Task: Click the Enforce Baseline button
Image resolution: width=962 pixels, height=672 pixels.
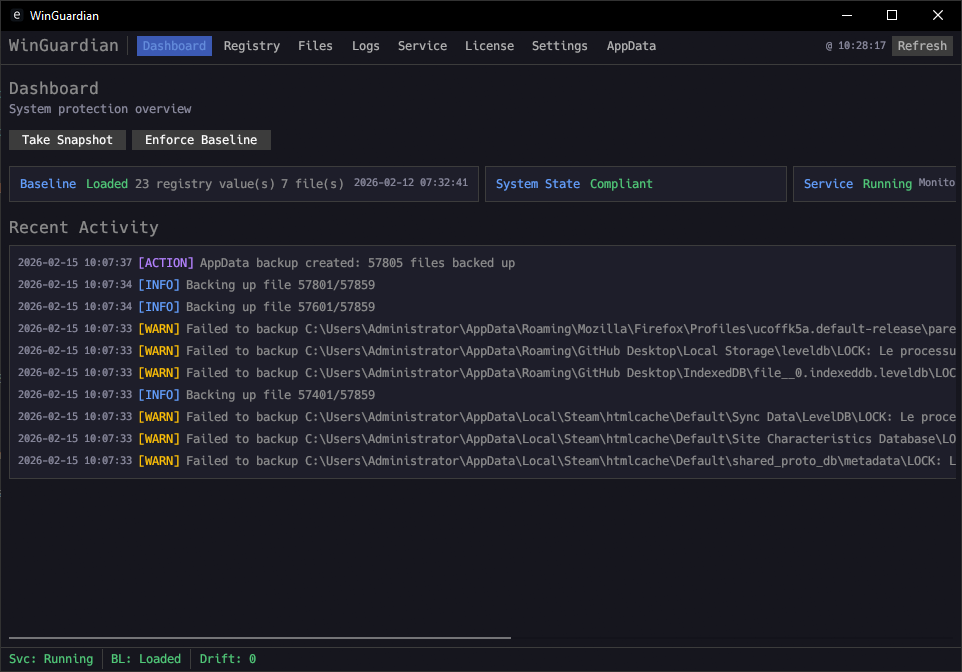Action: pyautogui.click(x=201, y=140)
